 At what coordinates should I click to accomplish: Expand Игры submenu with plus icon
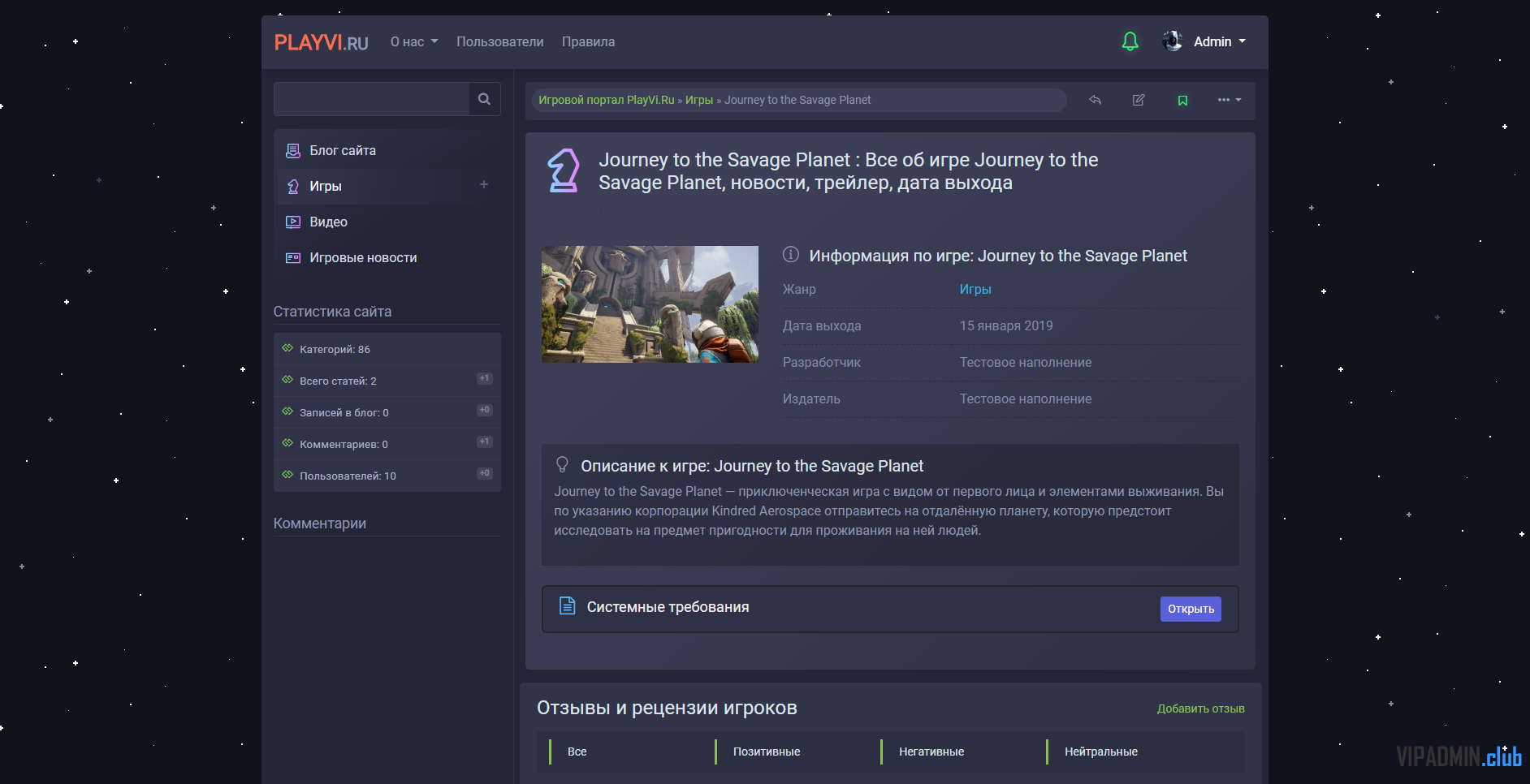coord(484,184)
